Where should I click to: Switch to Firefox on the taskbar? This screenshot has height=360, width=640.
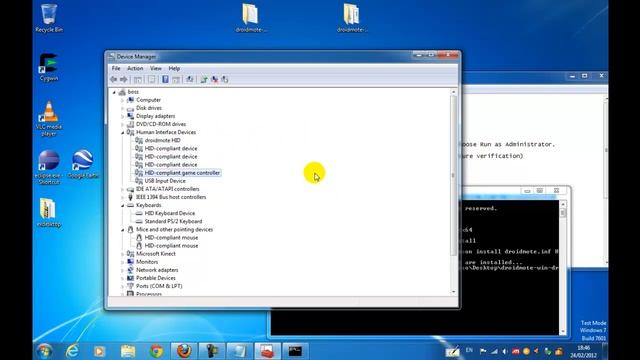pos(184,351)
